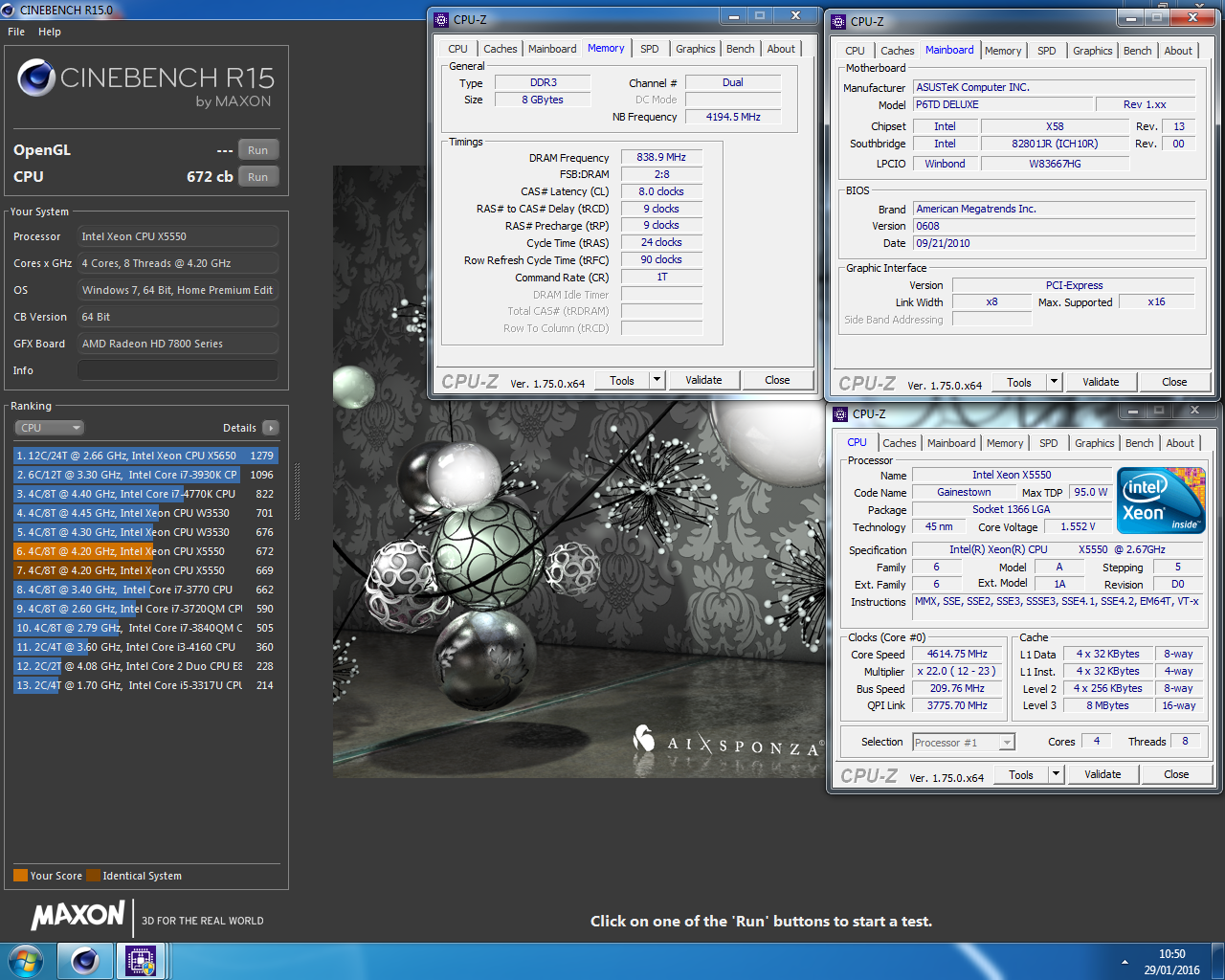Switch to SPD tab in Memory window
This screenshot has height=980, width=1225.
[650, 49]
